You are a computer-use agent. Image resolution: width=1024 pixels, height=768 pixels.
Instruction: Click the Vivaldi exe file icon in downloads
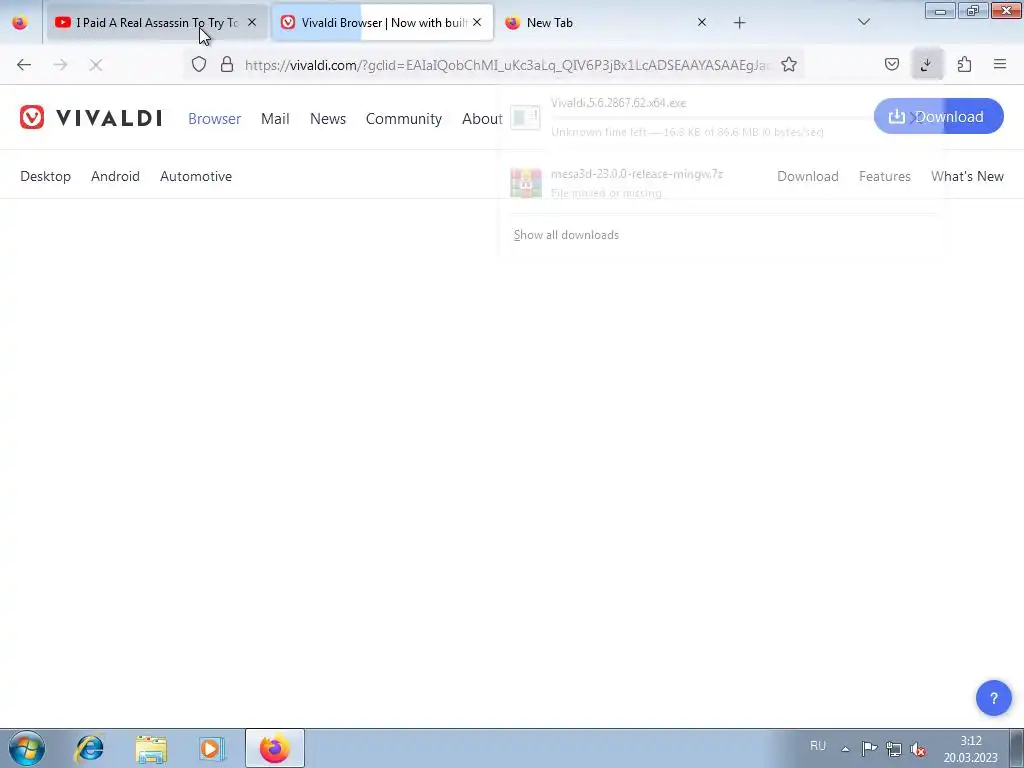point(525,118)
